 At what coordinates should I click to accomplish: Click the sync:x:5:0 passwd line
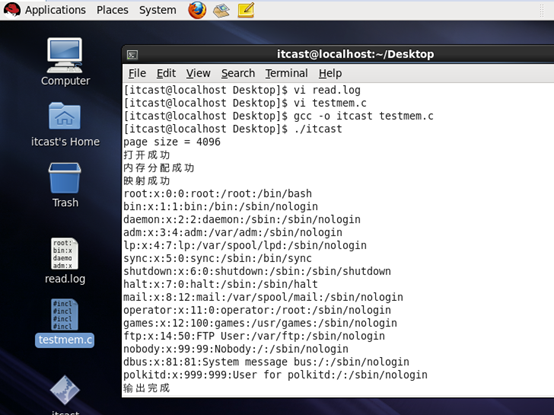(218, 259)
